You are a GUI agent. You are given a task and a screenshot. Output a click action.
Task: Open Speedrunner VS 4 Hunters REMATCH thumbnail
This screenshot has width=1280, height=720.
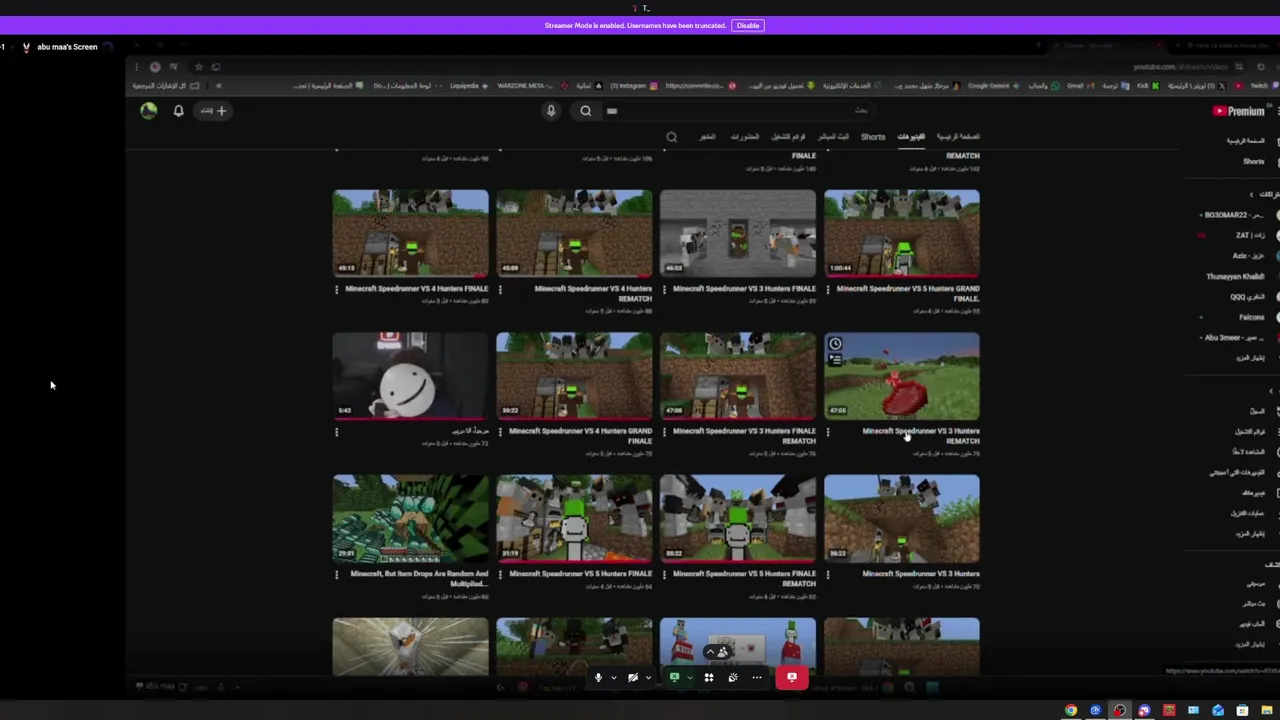(574, 233)
